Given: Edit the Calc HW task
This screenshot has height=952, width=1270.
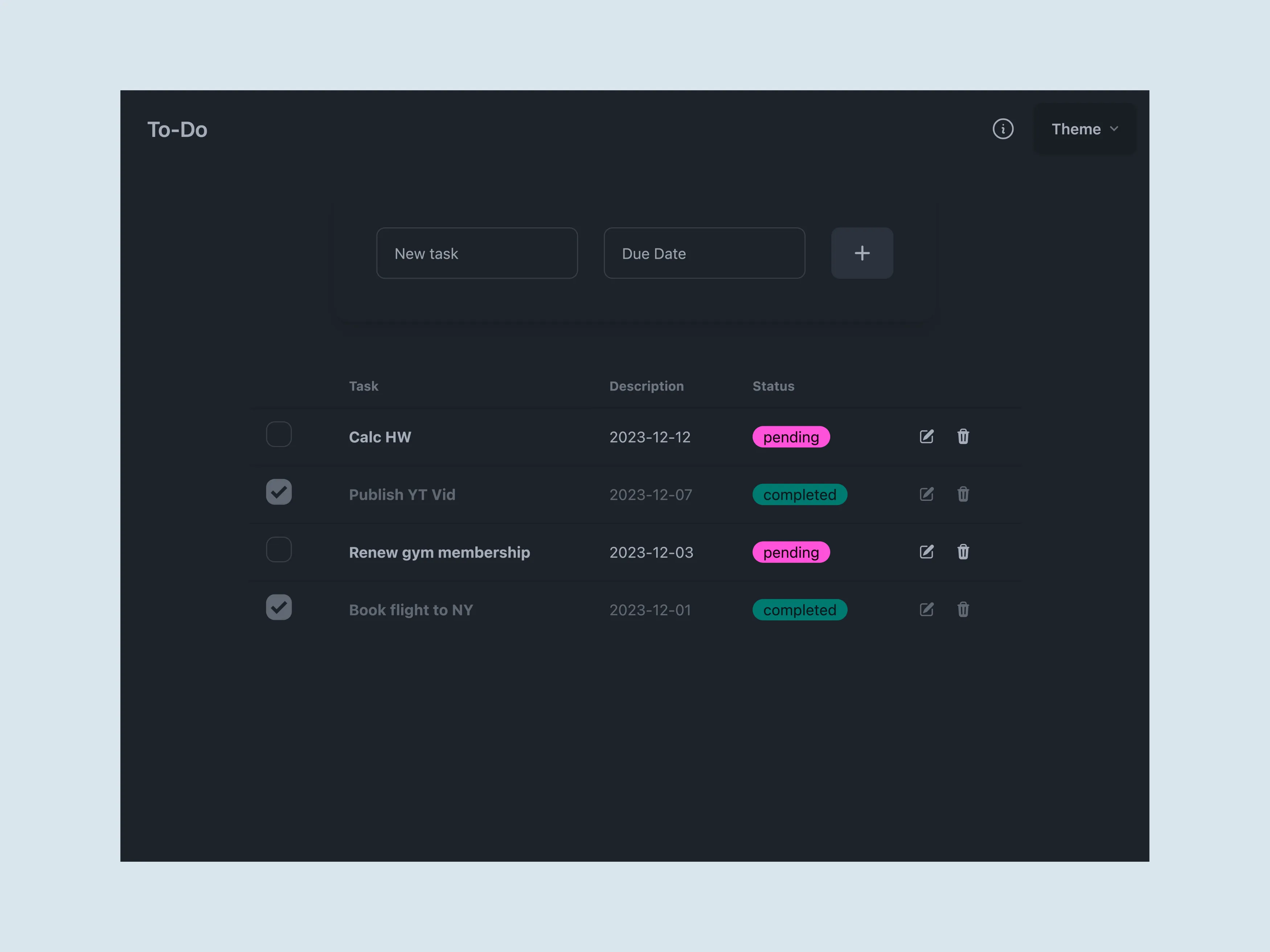Looking at the screenshot, I should 926,437.
